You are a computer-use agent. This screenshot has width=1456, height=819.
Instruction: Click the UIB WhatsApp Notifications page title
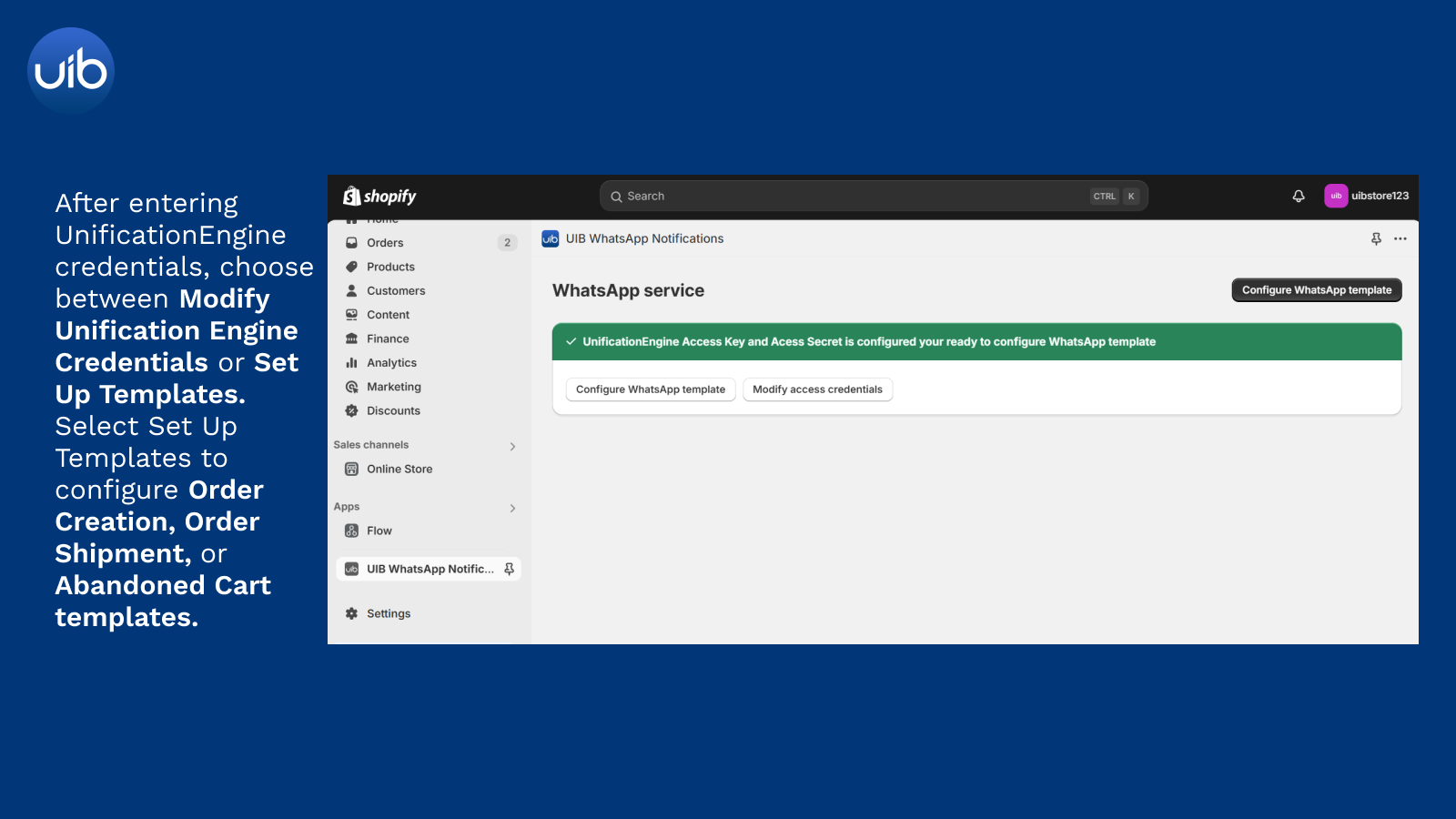[x=644, y=239]
